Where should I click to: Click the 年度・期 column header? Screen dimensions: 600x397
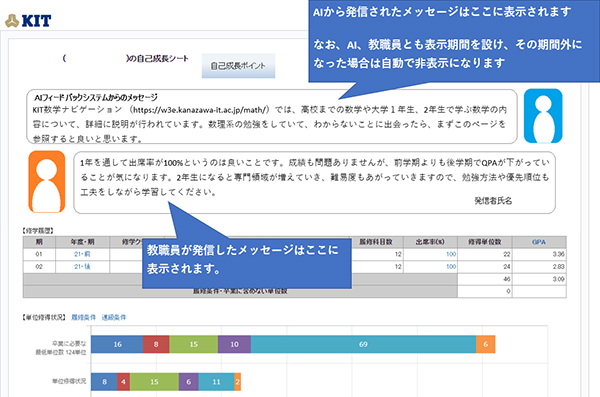(x=82, y=242)
